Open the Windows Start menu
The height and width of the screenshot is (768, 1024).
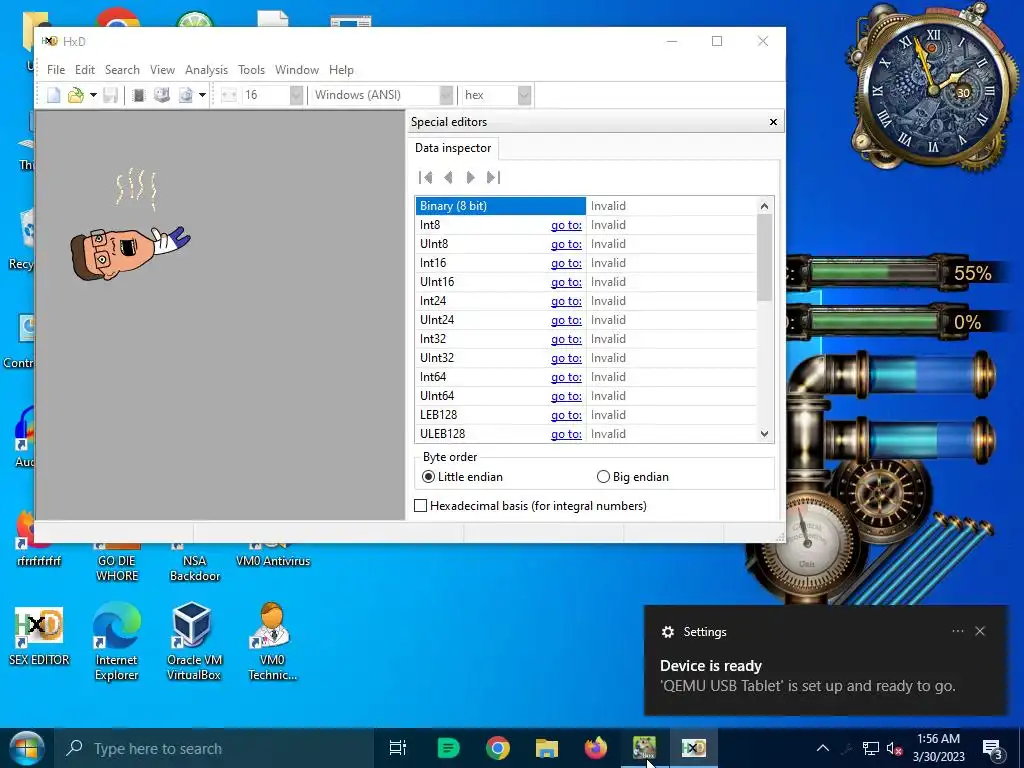click(x=26, y=748)
